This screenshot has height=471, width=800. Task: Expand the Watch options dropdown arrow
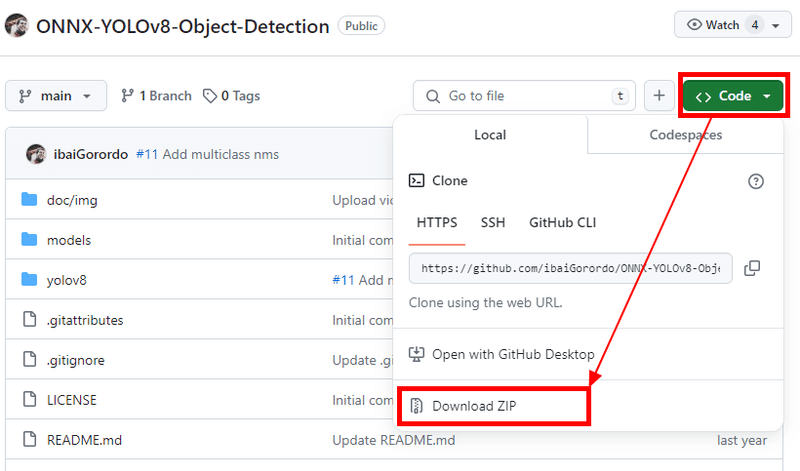(x=775, y=25)
